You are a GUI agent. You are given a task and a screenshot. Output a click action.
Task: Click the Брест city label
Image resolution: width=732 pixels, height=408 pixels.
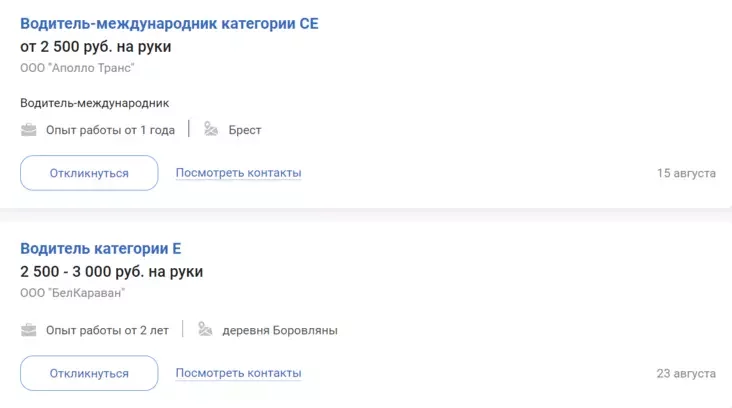click(x=245, y=130)
